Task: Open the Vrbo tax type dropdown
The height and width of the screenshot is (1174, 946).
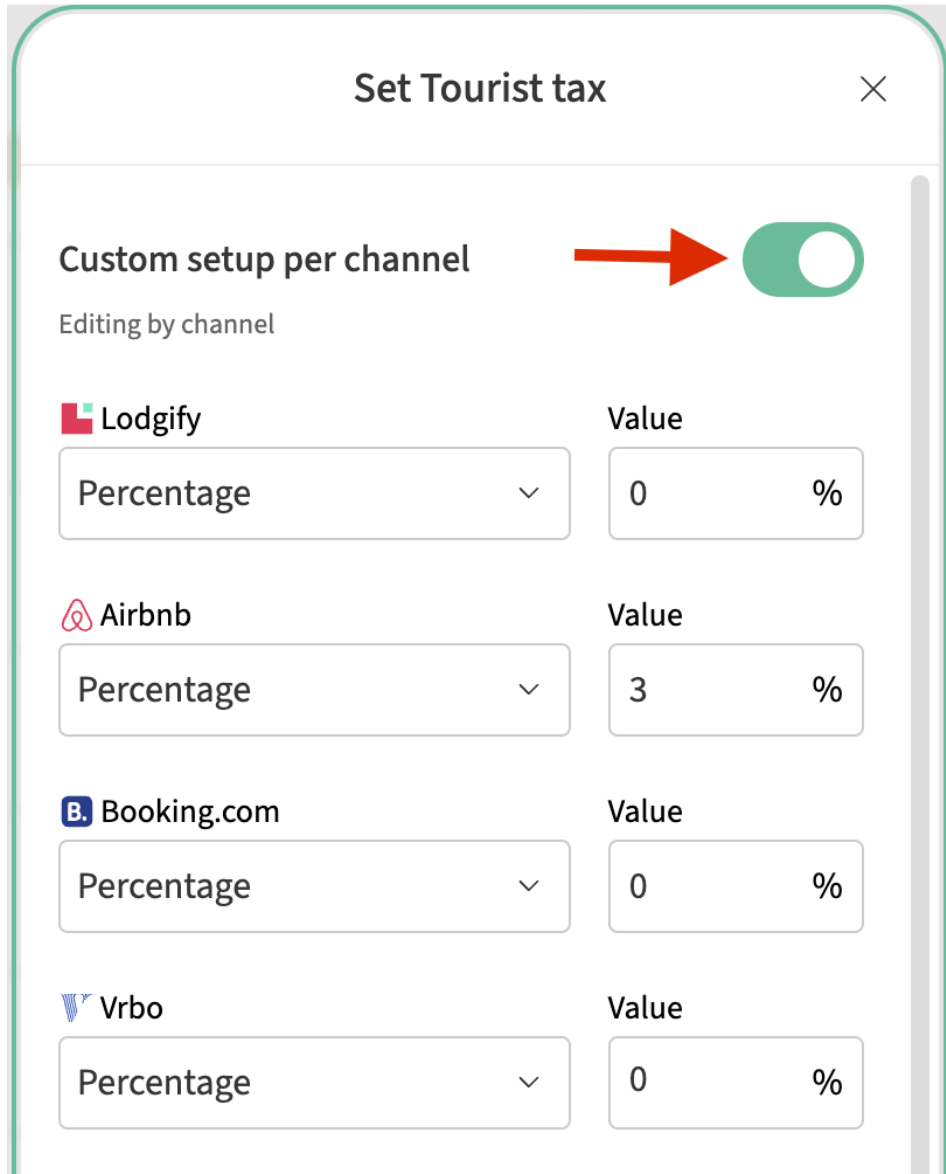Action: point(314,1082)
